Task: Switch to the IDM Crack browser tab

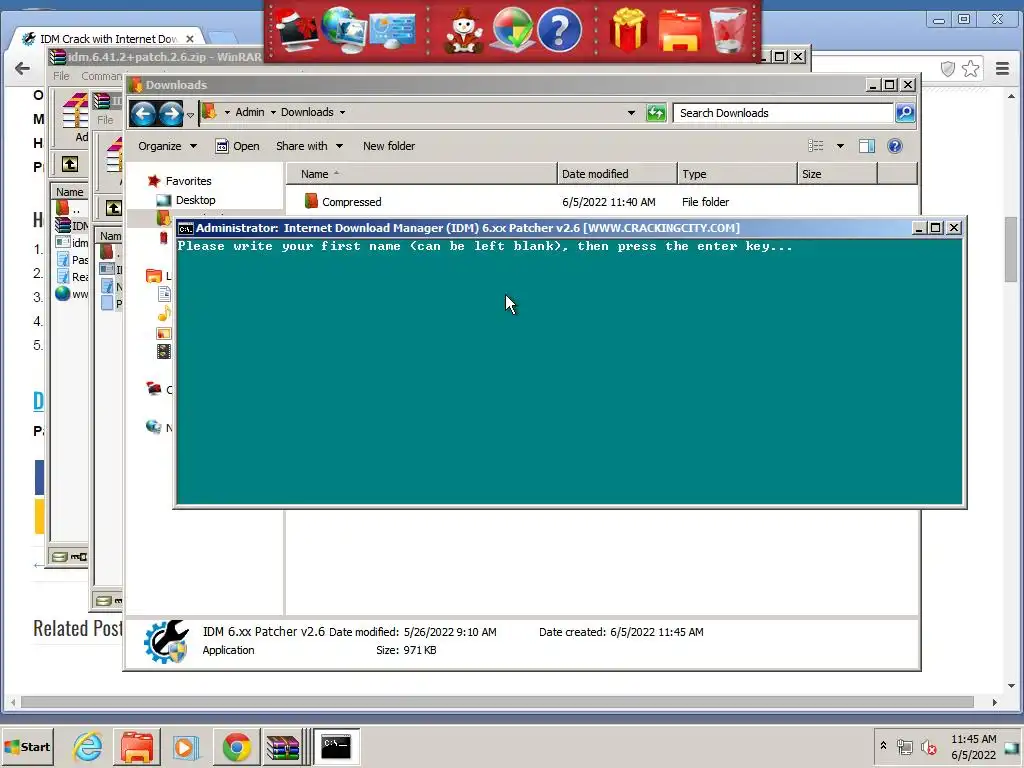Action: pyautogui.click(x=108, y=39)
